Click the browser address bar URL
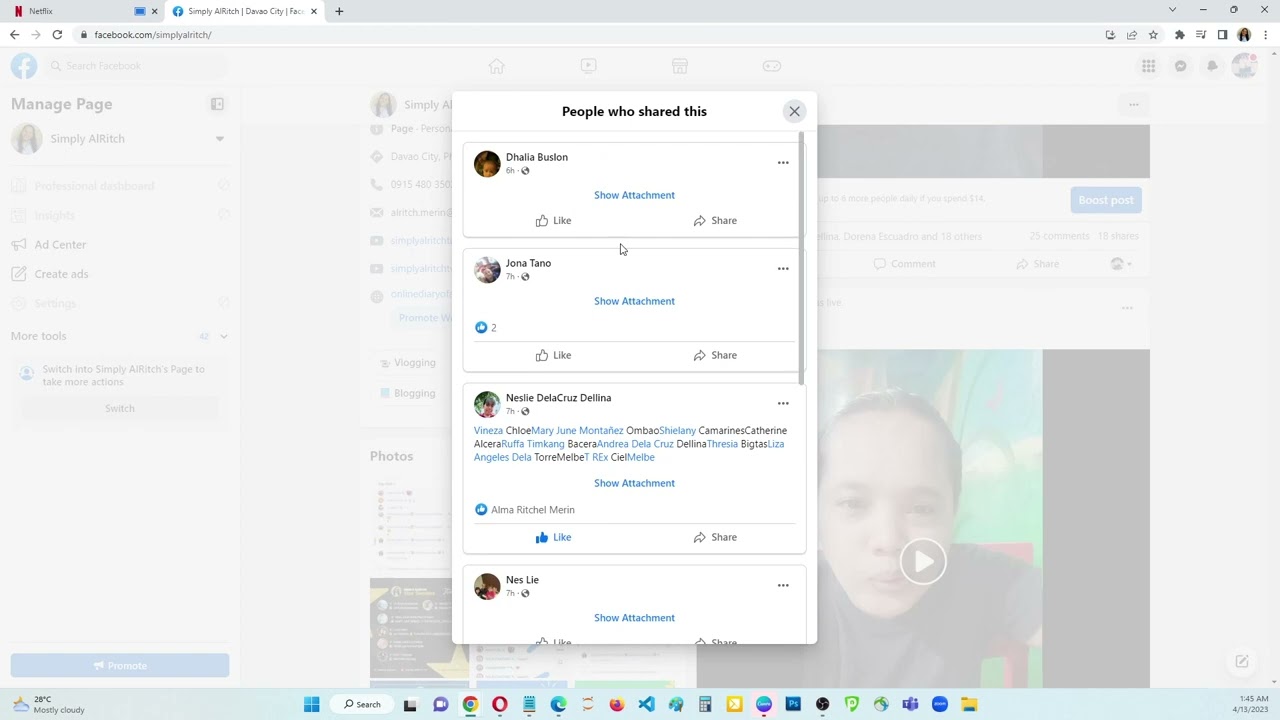1280x720 pixels. 153,34
